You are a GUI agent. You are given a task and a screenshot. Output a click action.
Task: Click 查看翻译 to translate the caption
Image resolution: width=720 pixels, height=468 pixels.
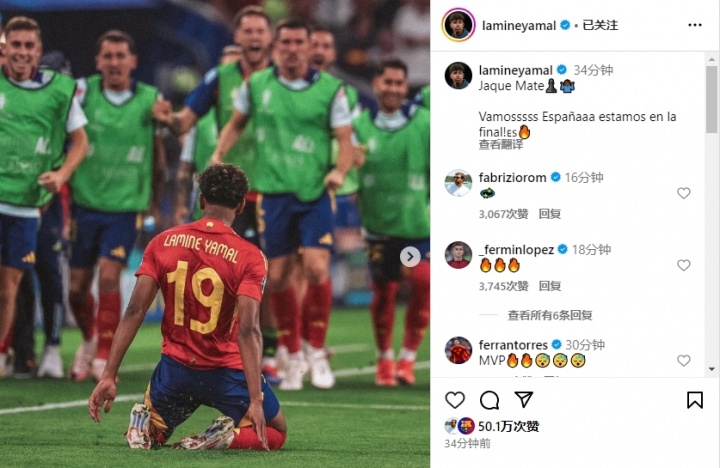point(501,145)
